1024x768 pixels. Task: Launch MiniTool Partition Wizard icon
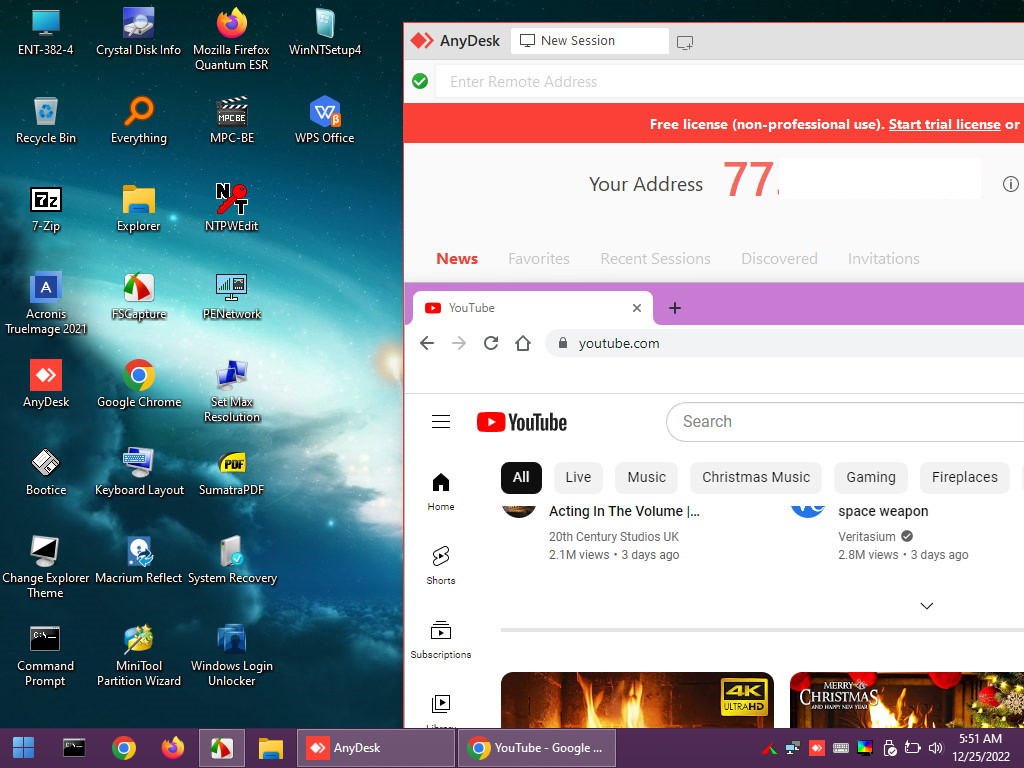pyautogui.click(x=138, y=655)
